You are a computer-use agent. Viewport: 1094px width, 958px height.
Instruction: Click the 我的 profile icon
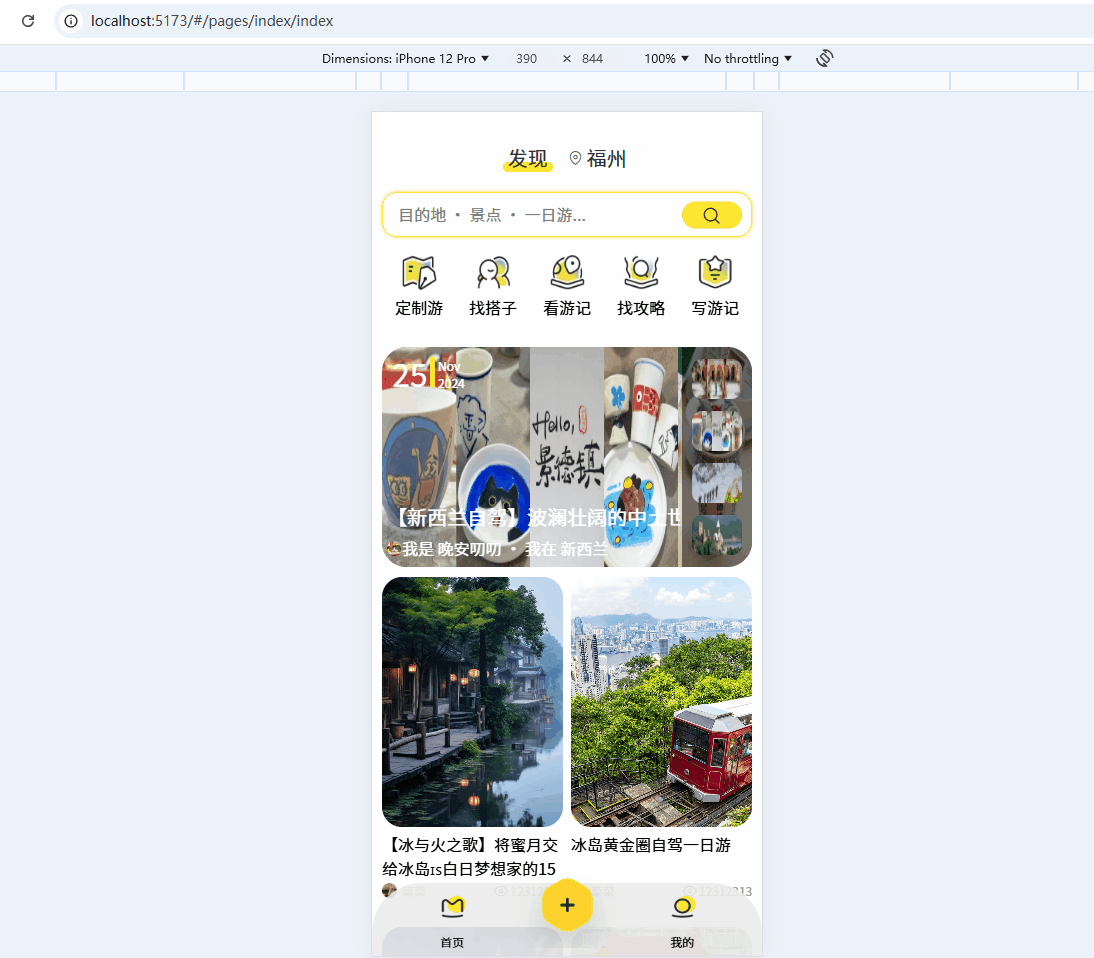[x=682, y=906]
